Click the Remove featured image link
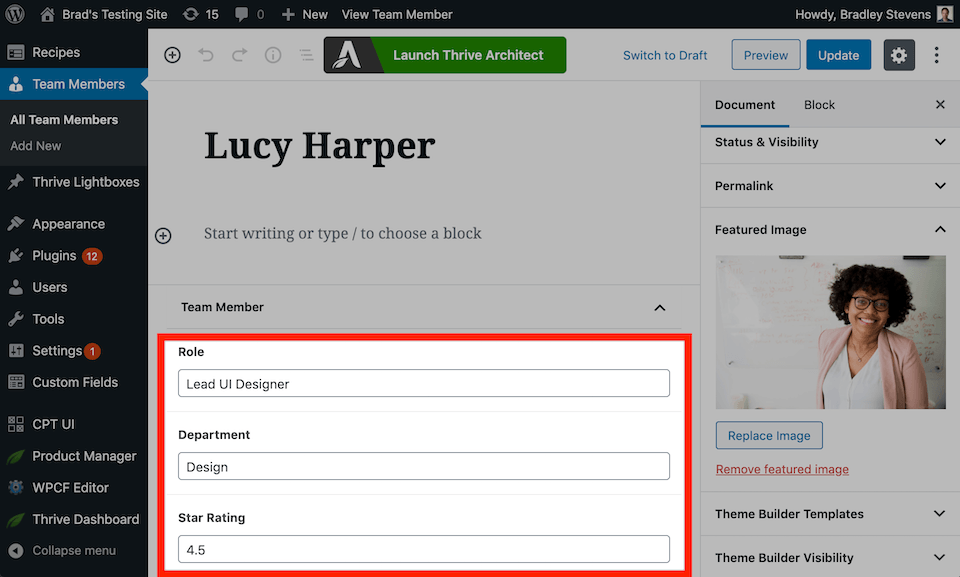960x577 pixels. [x=782, y=469]
